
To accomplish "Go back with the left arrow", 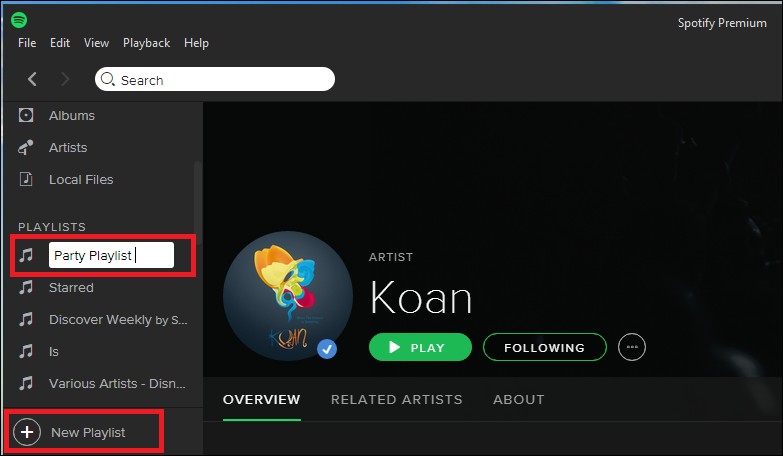I will (x=32, y=79).
